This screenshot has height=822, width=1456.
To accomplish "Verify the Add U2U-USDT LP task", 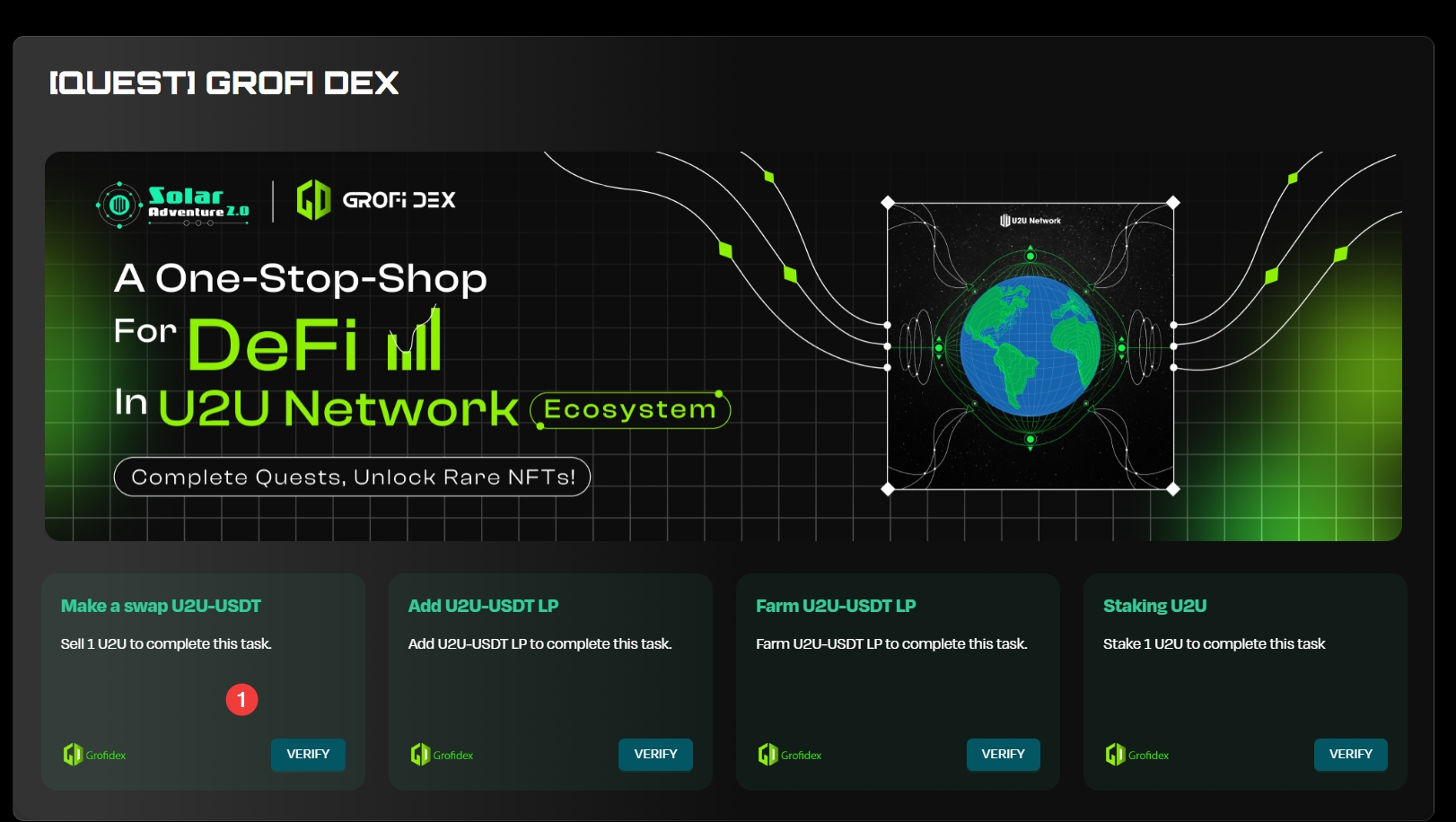I will (x=655, y=755).
